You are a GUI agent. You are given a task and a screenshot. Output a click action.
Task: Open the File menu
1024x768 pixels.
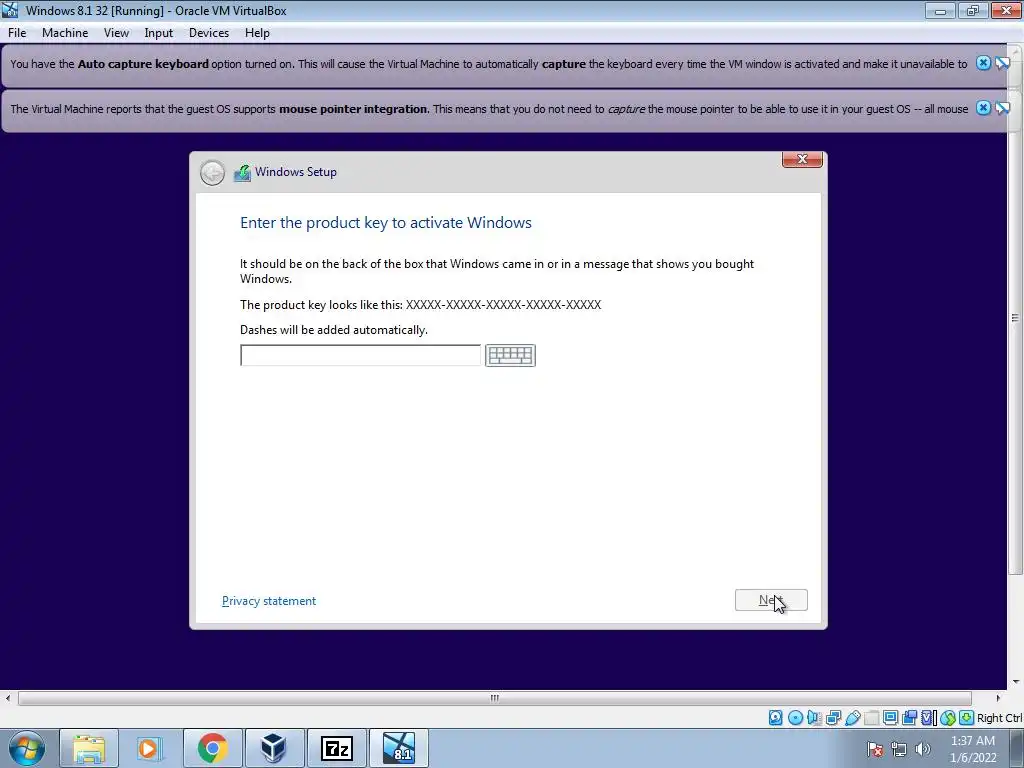[x=17, y=33]
